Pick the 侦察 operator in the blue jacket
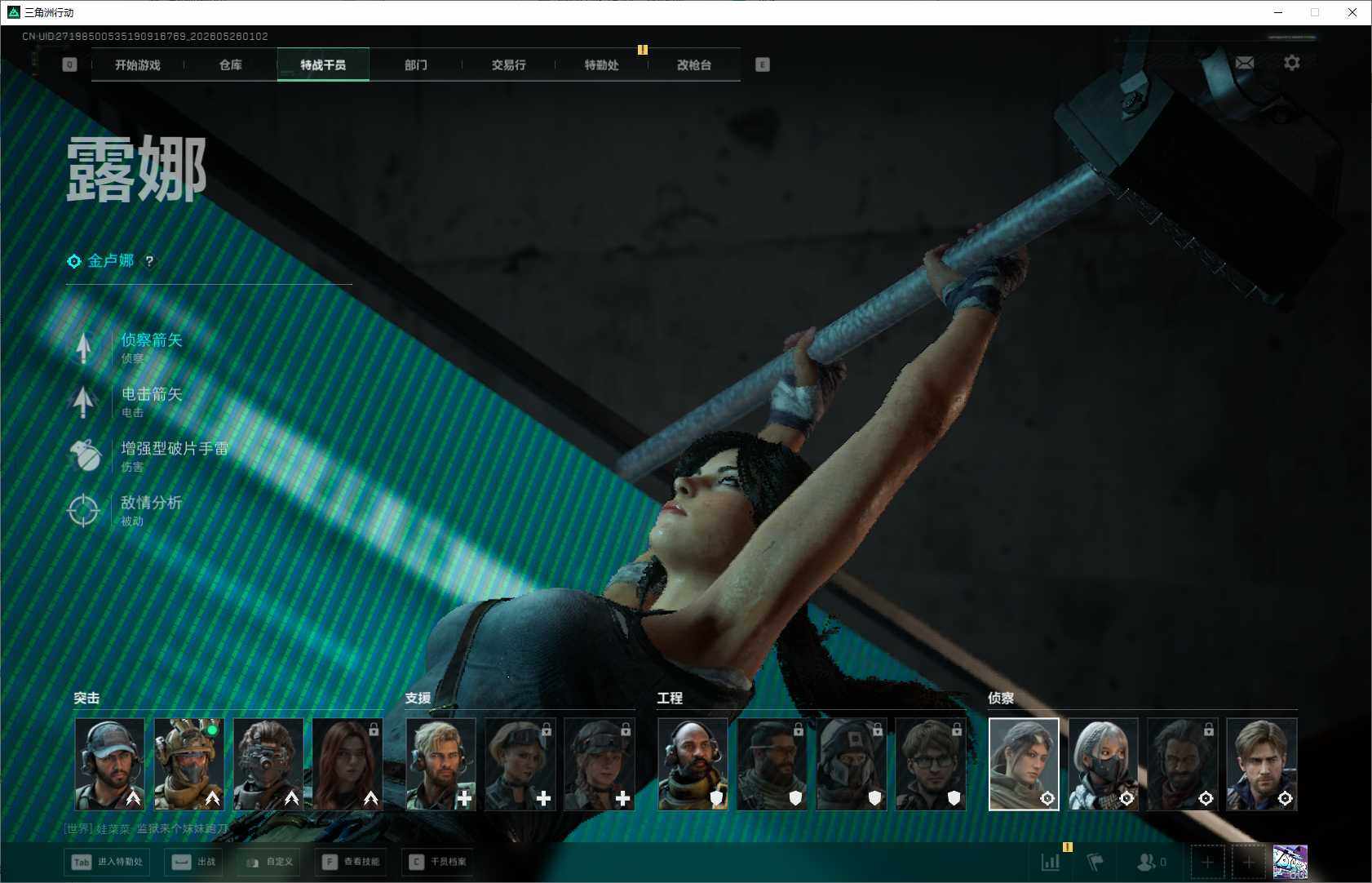The height and width of the screenshot is (883, 1372). coord(1262,764)
